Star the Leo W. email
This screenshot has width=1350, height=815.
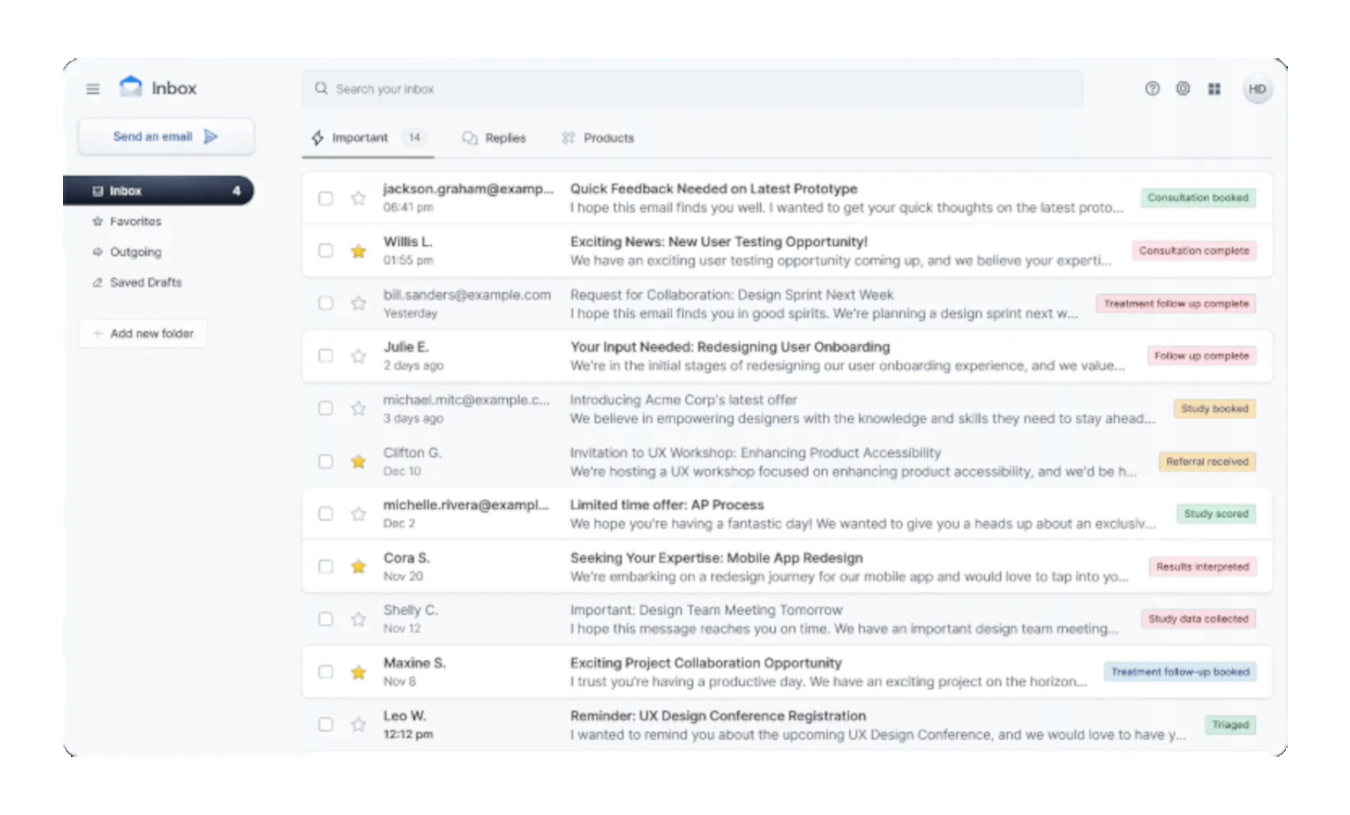coord(358,724)
